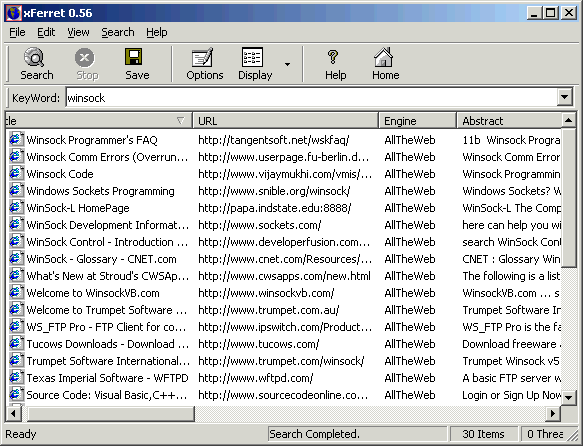Click page icon beside Texas Imperial Software
The height and width of the screenshot is (446, 583).
[17, 378]
